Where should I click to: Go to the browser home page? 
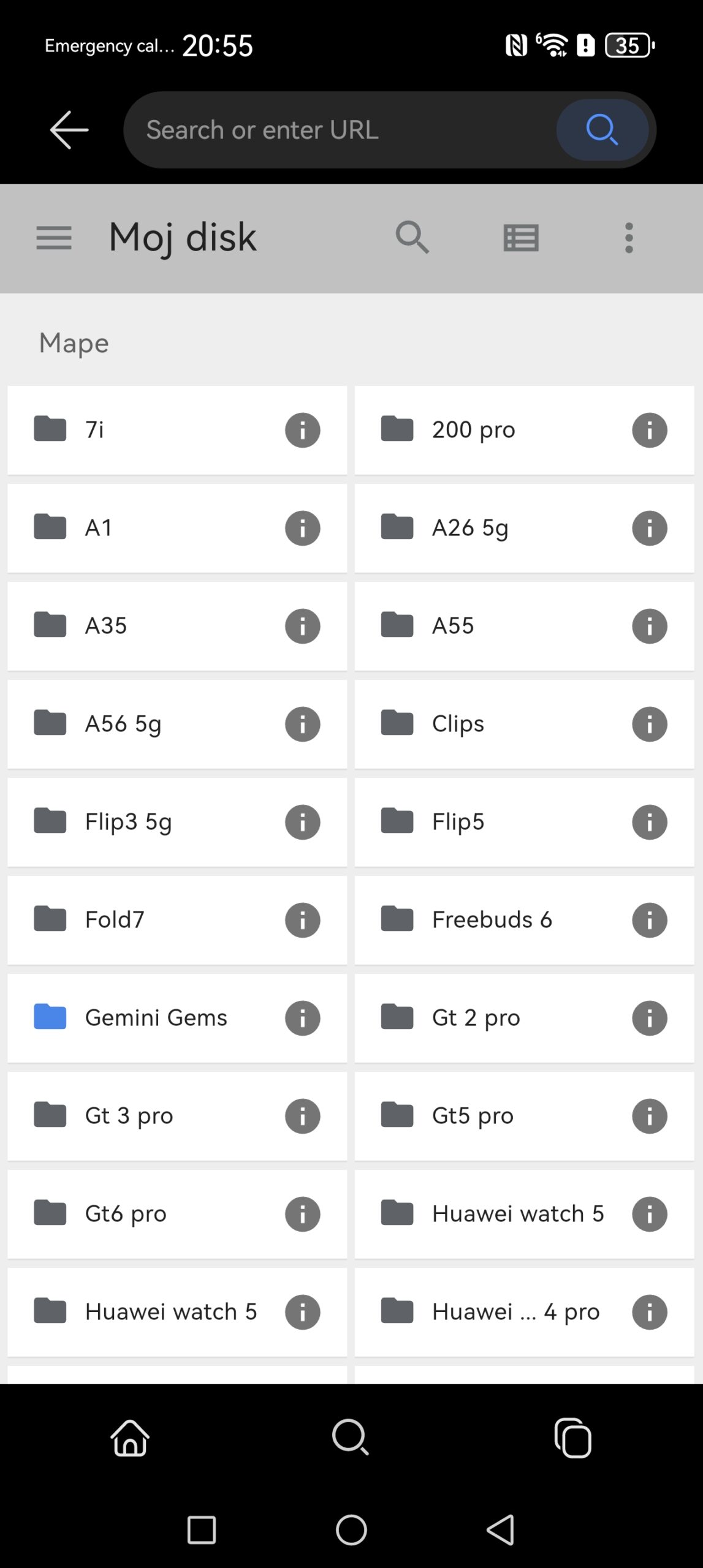click(130, 1437)
